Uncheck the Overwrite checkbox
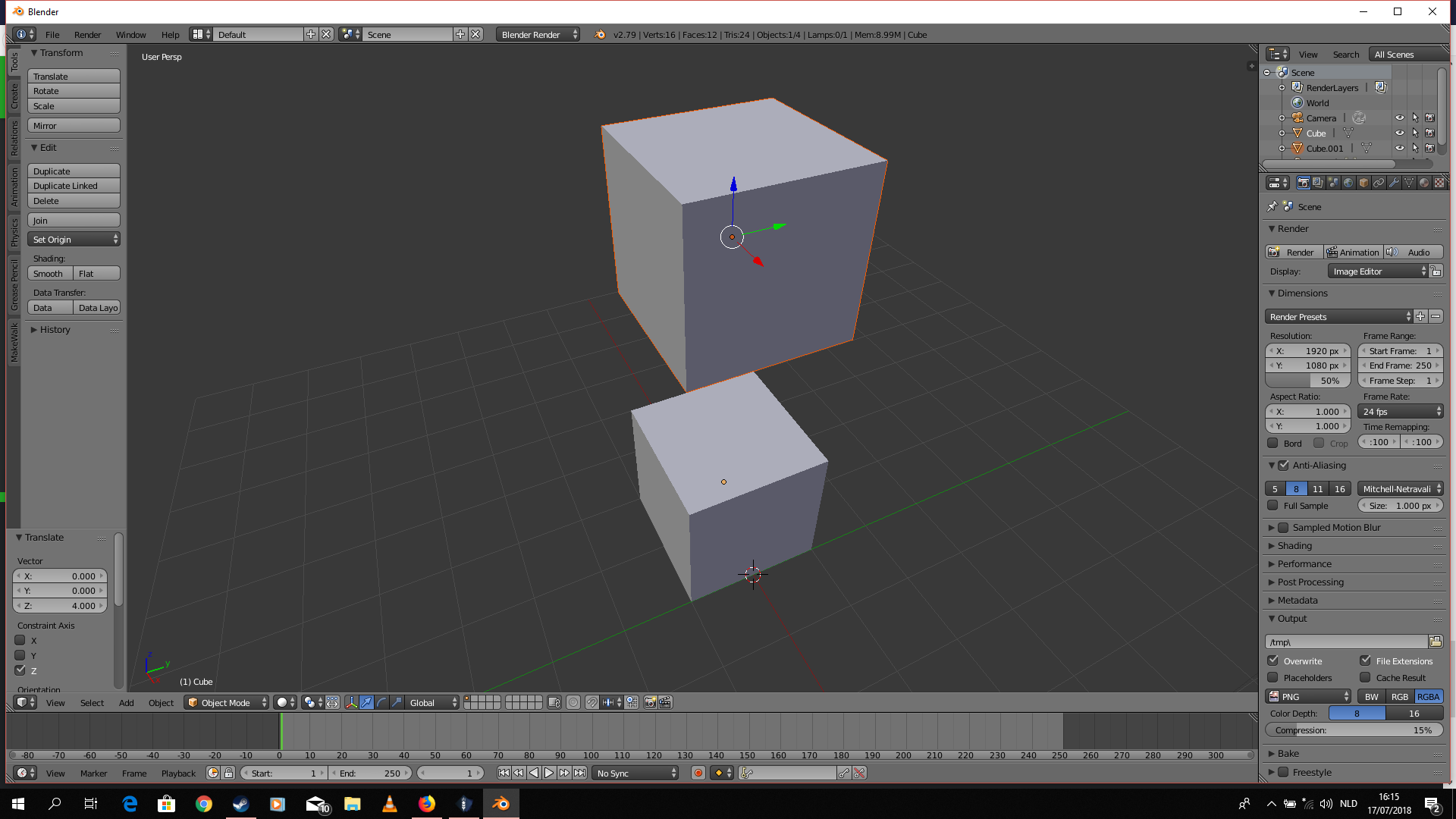The width and height of the screenshot is (1456, 819). click(x=1273, y=661)
